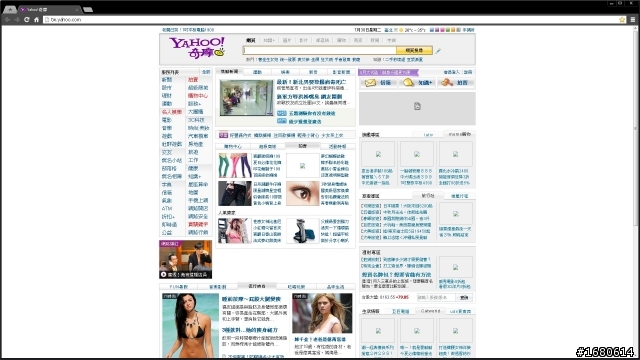The width and height of the screenshot is (640, 360).
Task: Play the video with two men thumbnail
Action: click(186, 259)
